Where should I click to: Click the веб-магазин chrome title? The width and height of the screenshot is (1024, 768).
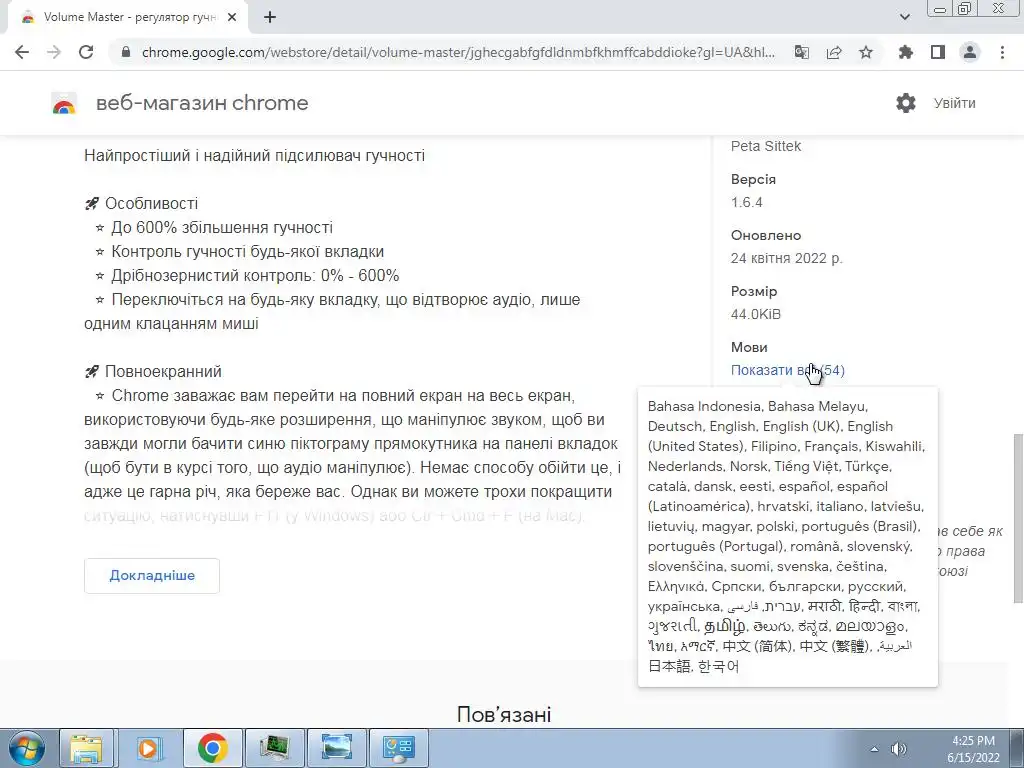[x=202, y=103]
